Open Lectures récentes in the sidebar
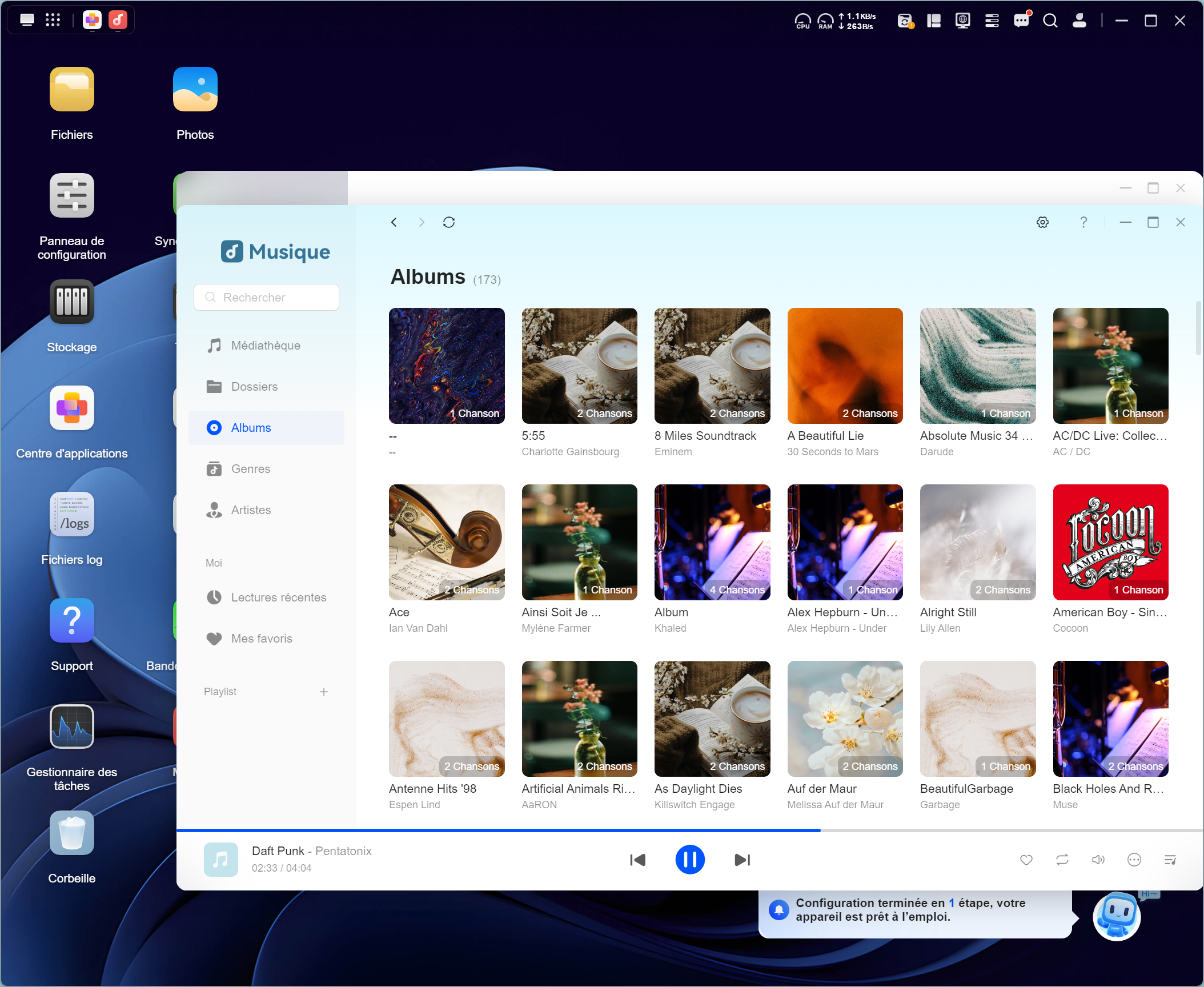Screen dimensions: 1204x987 tap(266, 597)
